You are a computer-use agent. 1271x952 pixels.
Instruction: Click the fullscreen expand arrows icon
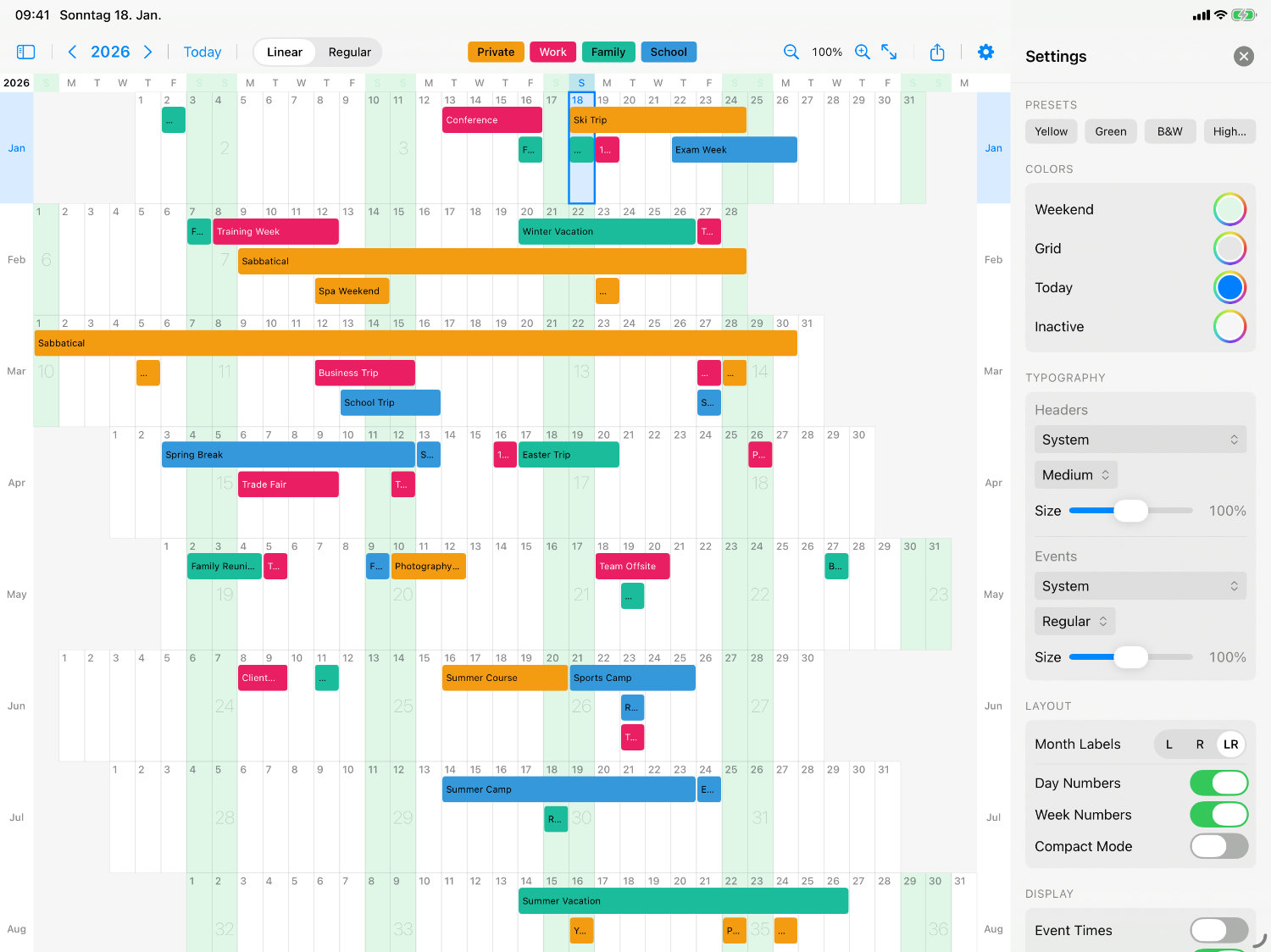pyautogui.click(x=889, y=52)
